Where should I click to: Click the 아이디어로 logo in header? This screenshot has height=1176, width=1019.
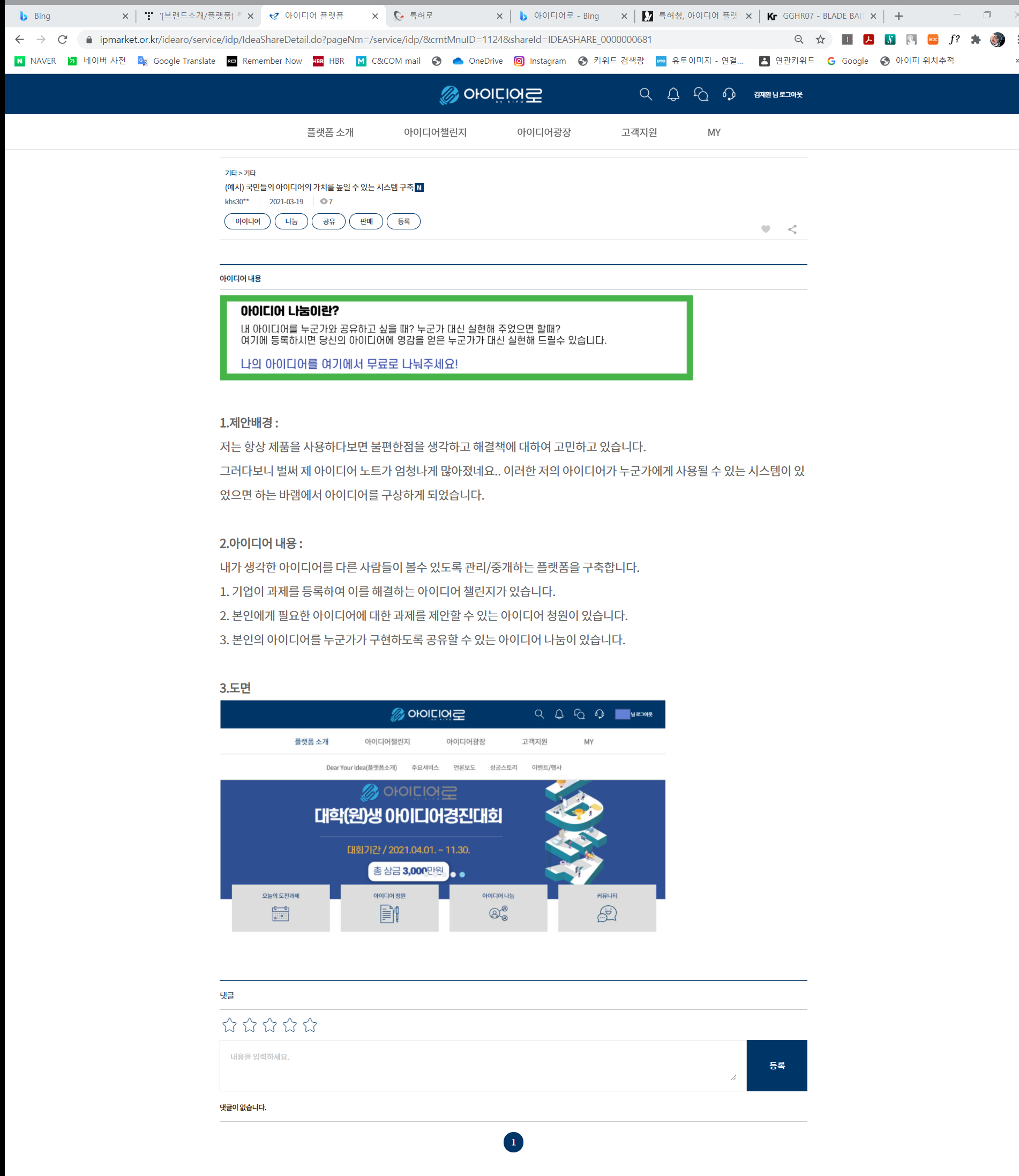coord(491,95)
